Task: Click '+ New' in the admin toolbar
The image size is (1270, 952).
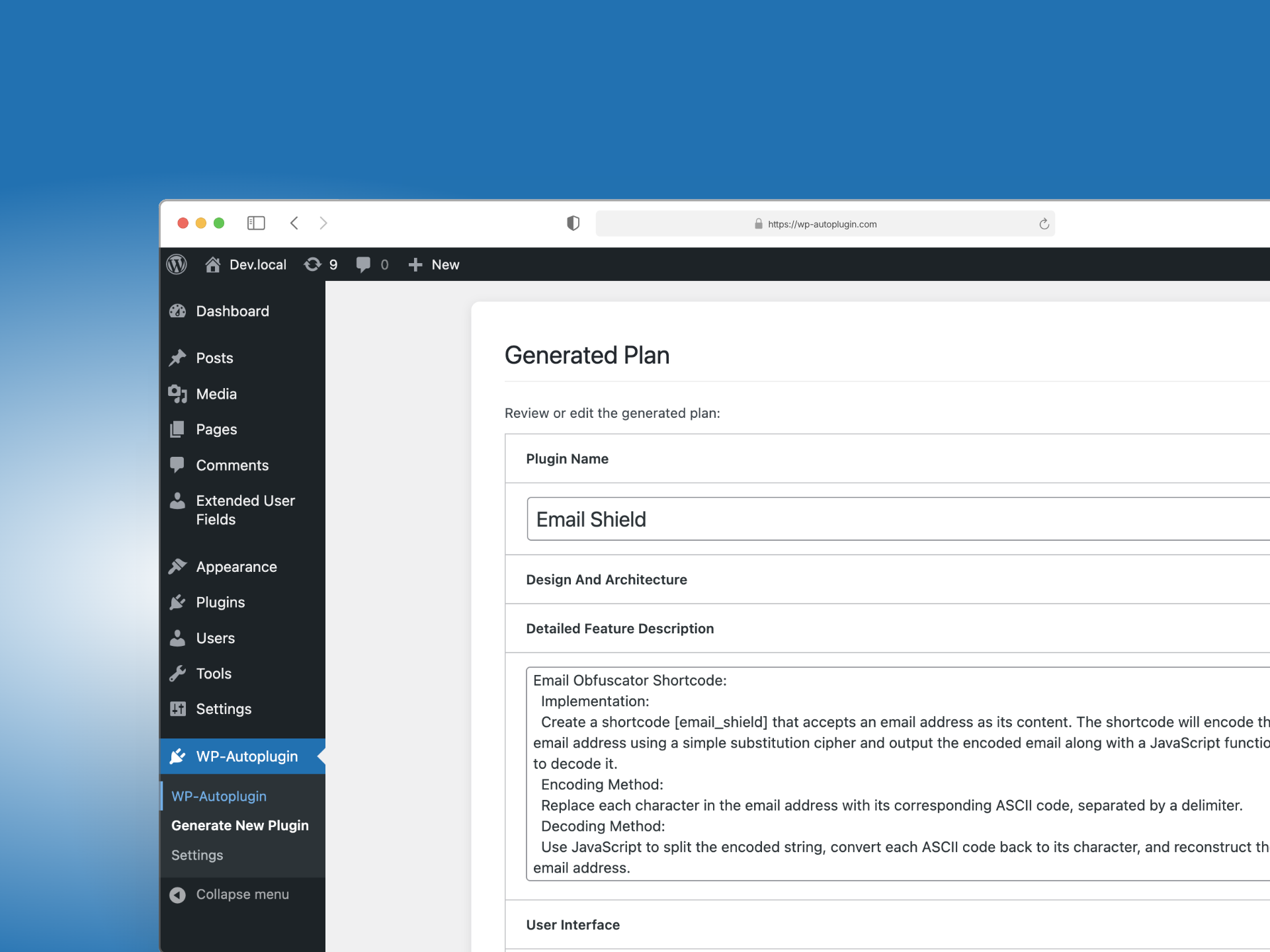Action: point(433,264)
